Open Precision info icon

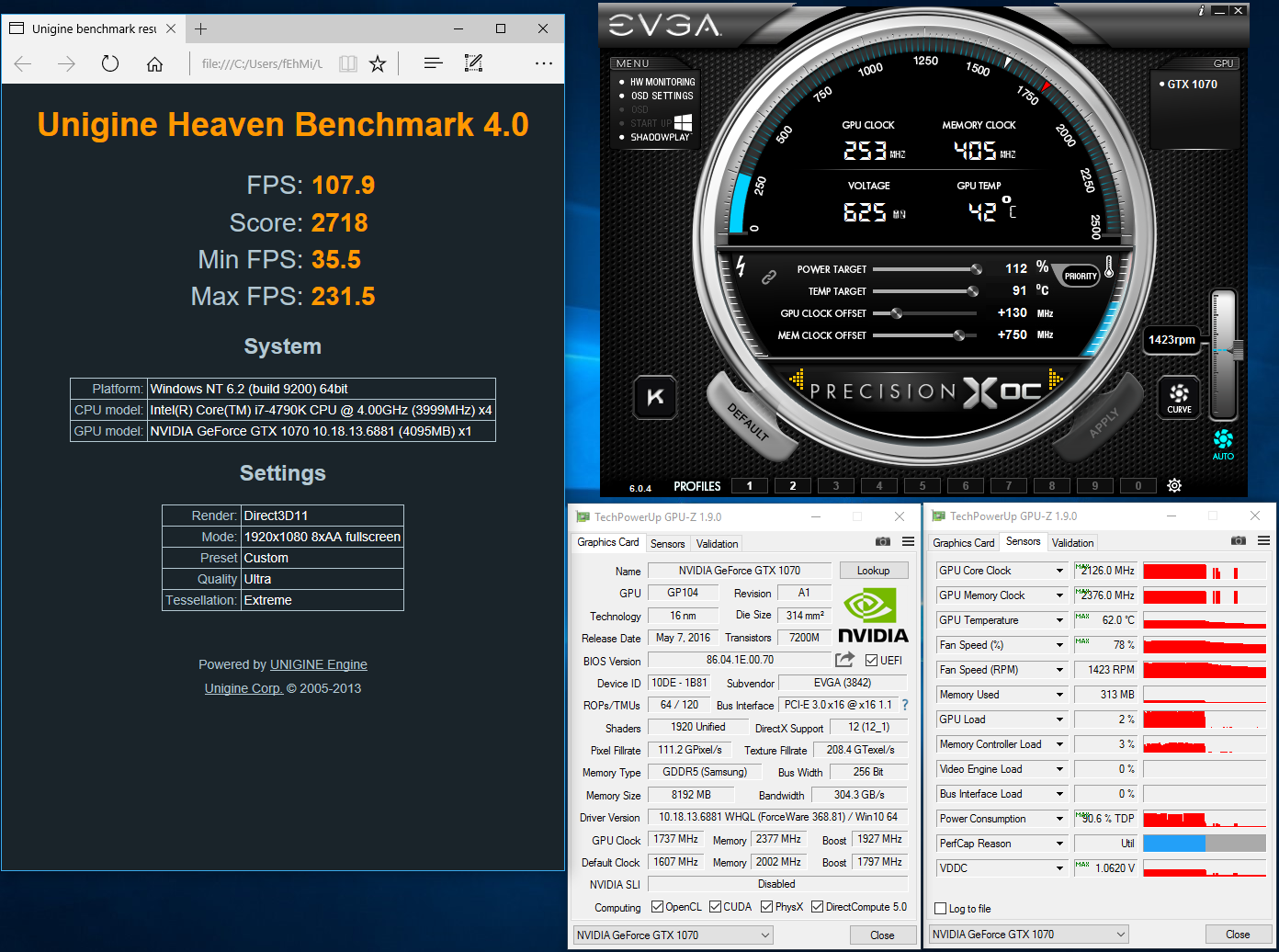click(1202, 11)
